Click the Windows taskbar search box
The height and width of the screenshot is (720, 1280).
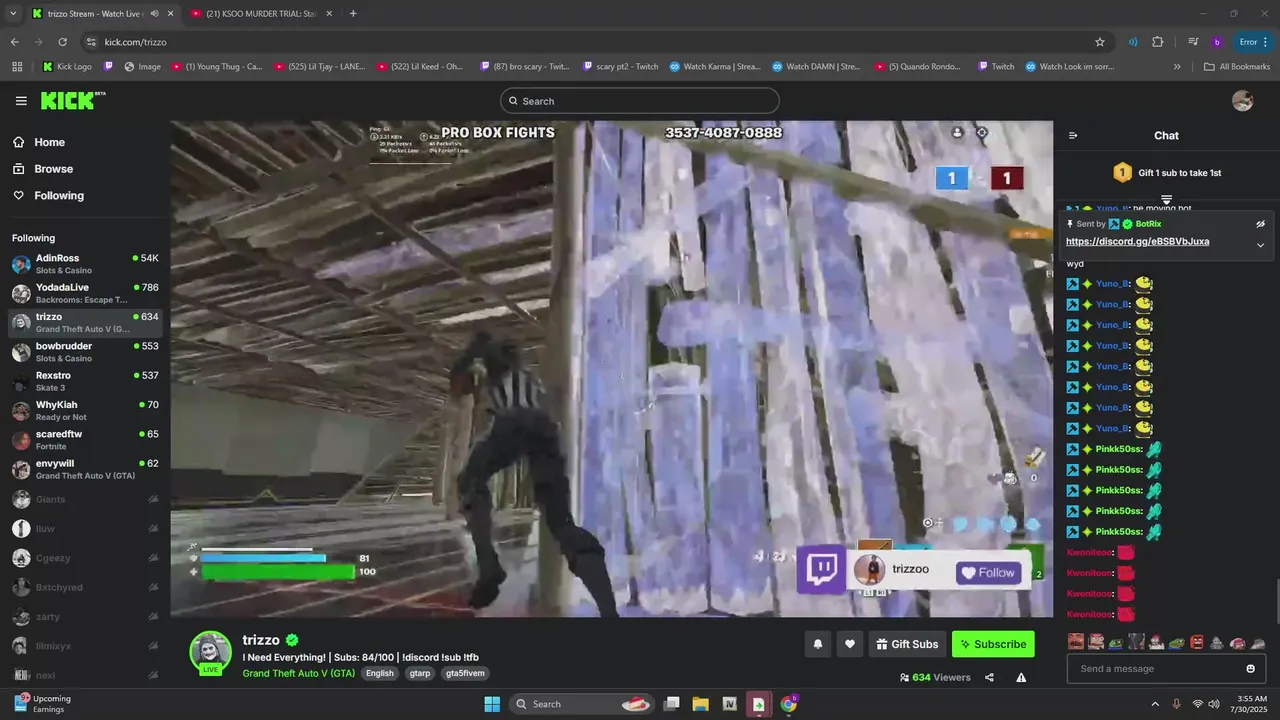coord(583,704)
